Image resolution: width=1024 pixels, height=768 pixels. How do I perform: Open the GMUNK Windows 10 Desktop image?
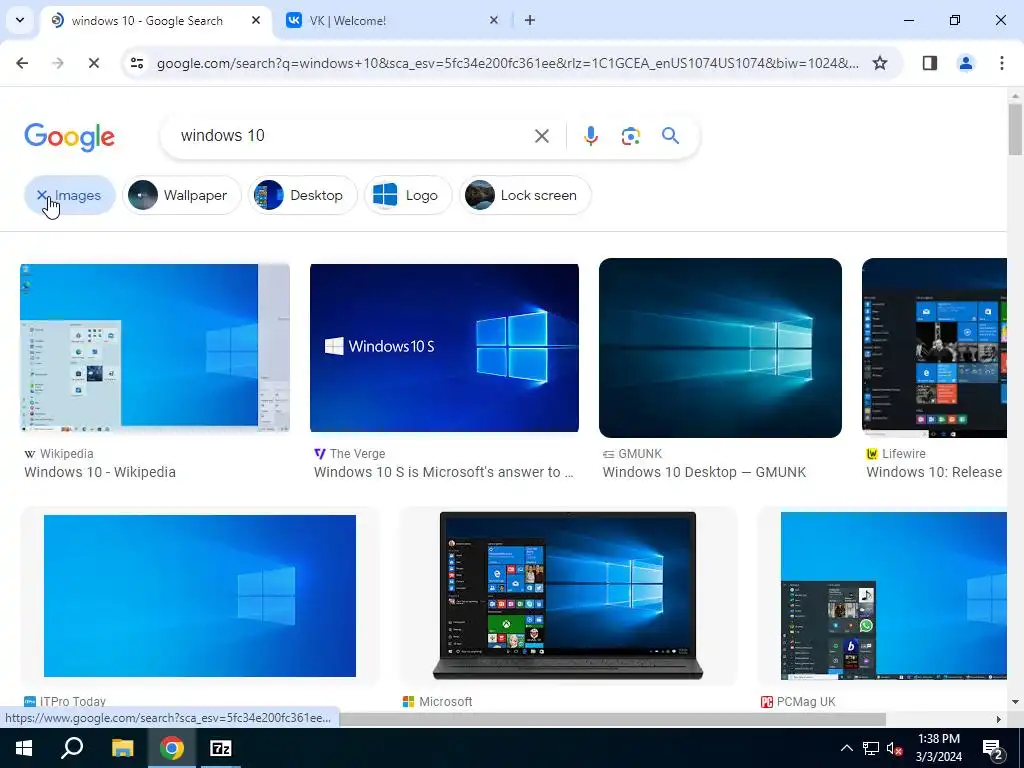(x=720, y=347)
